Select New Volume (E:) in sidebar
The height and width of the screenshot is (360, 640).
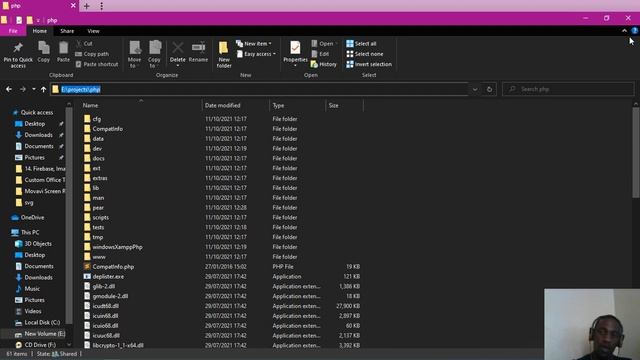44,333
